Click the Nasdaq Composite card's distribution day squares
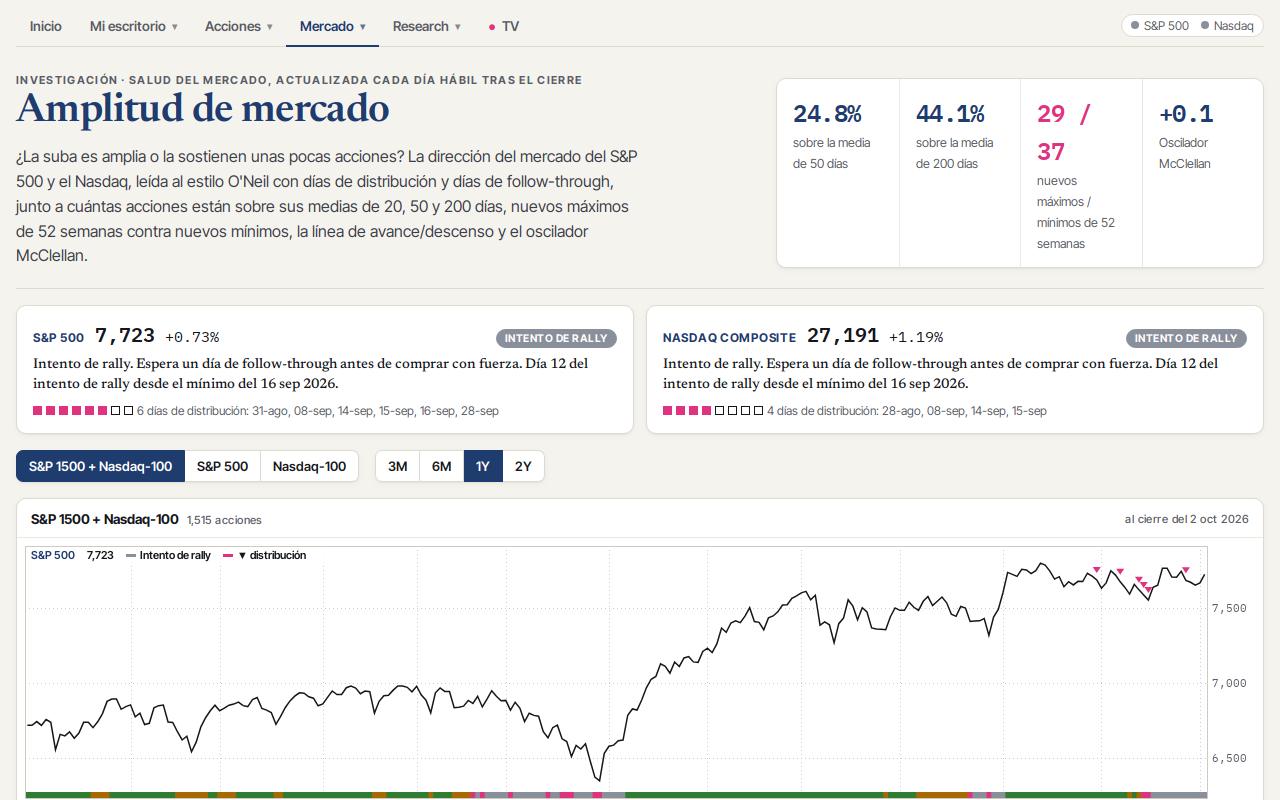1280x800 pixels. [713, 411]
